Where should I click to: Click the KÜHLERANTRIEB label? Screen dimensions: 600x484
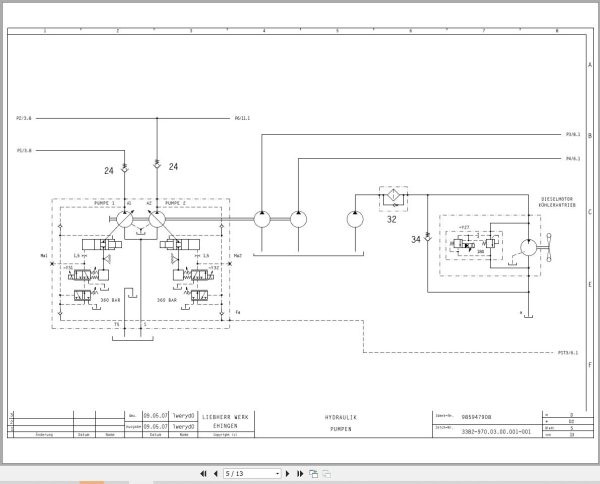pyautogui.click(x=557, y=205)
